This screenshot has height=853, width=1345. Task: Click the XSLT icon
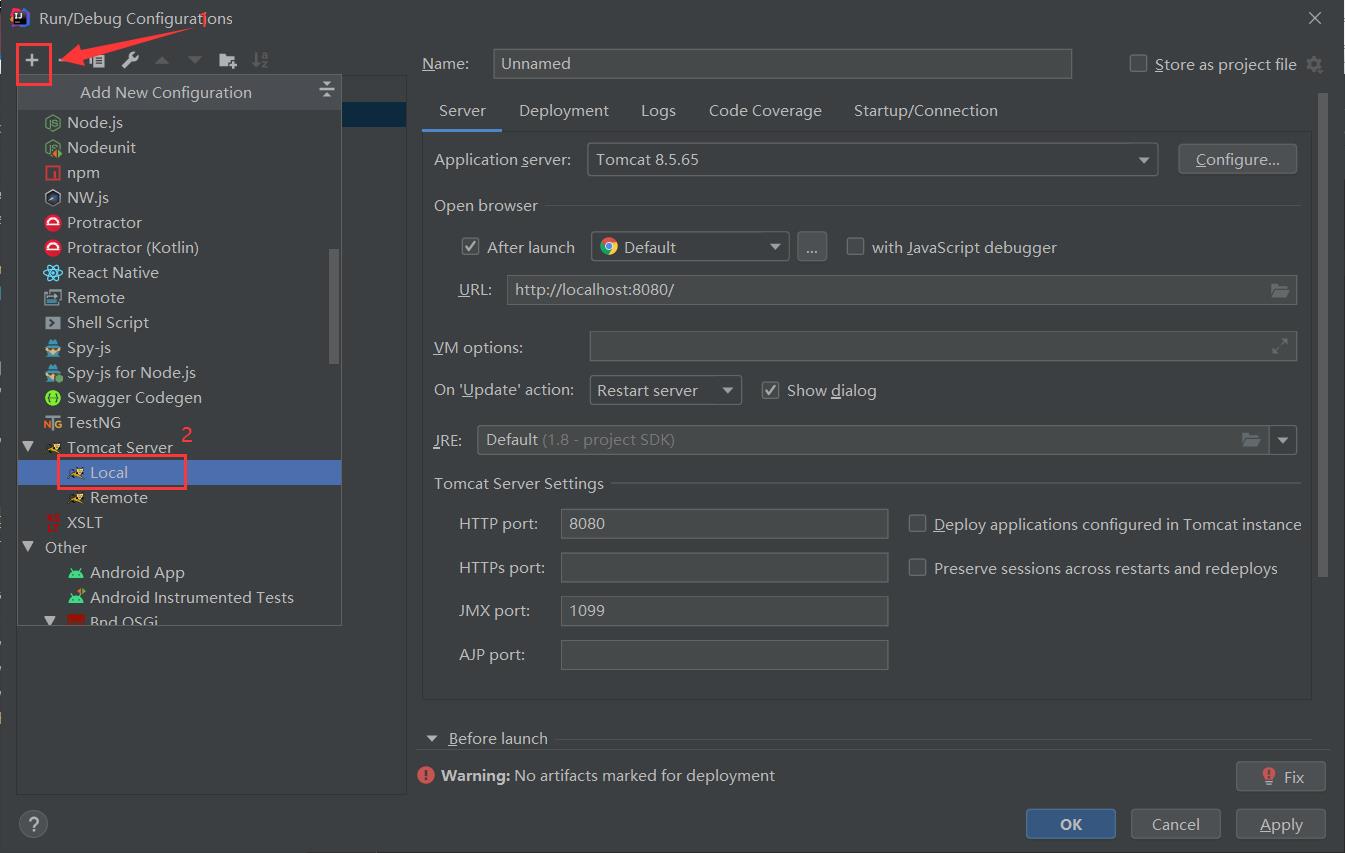click(x=53, y=522)
